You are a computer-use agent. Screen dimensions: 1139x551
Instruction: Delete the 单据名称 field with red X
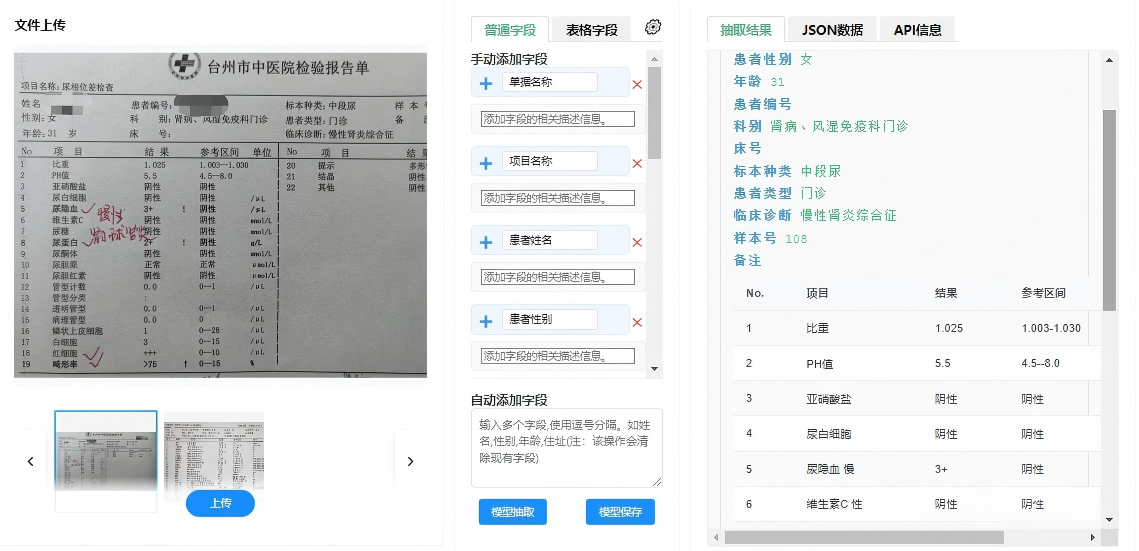coord(637,84)
